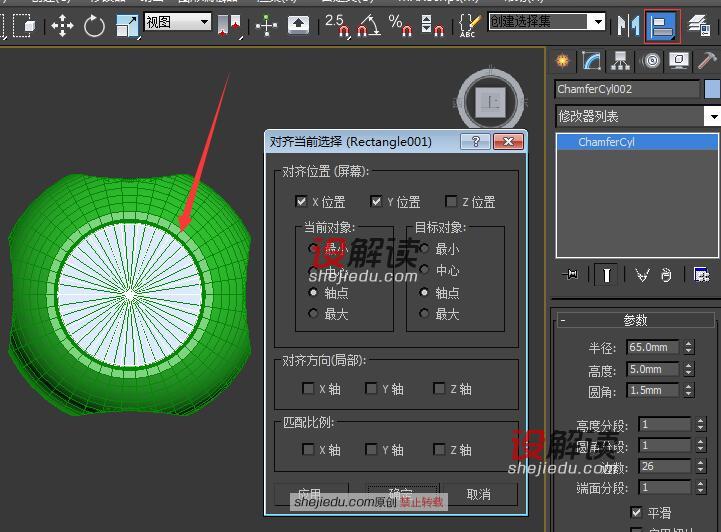Click make unique icon in modifier stack

(x=642, y=275)
